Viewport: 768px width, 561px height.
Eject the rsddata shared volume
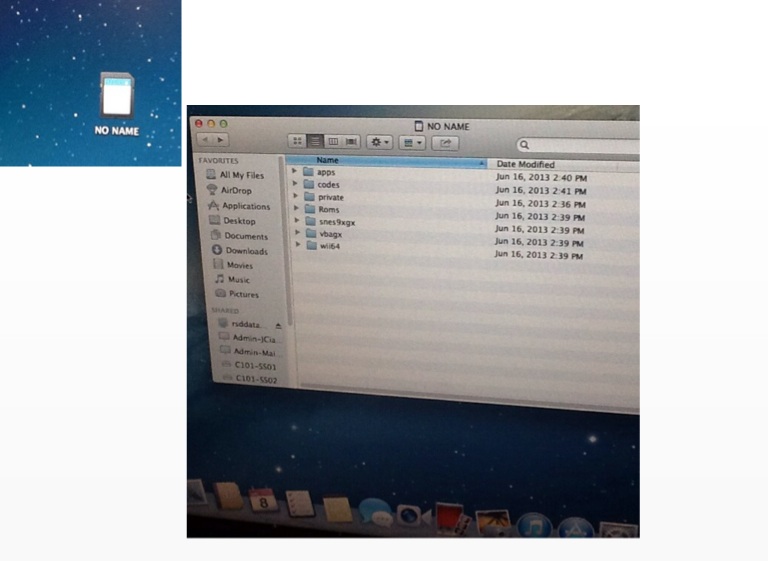(278, 324)
